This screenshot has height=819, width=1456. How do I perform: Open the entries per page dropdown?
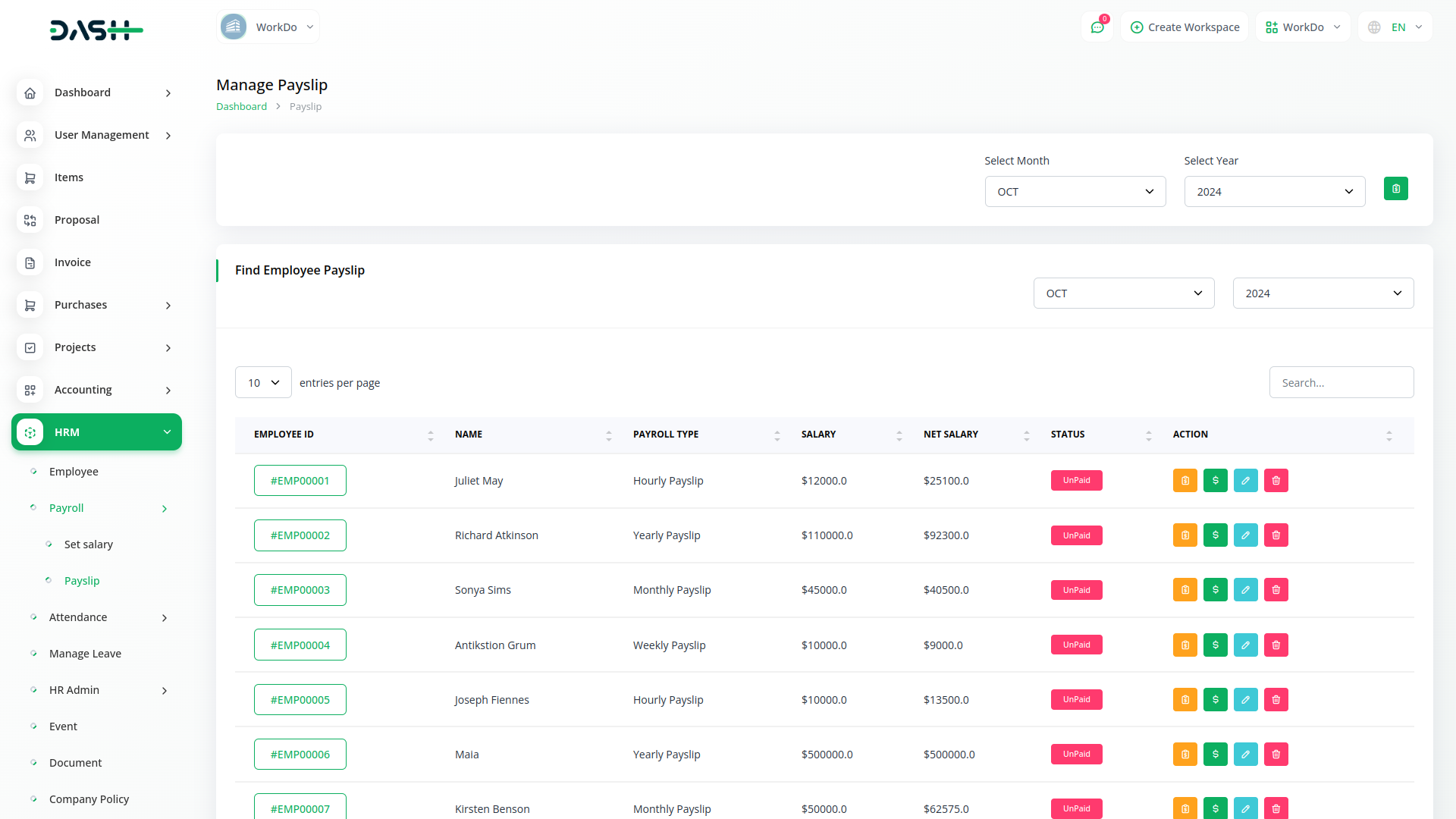coord(263,382)
